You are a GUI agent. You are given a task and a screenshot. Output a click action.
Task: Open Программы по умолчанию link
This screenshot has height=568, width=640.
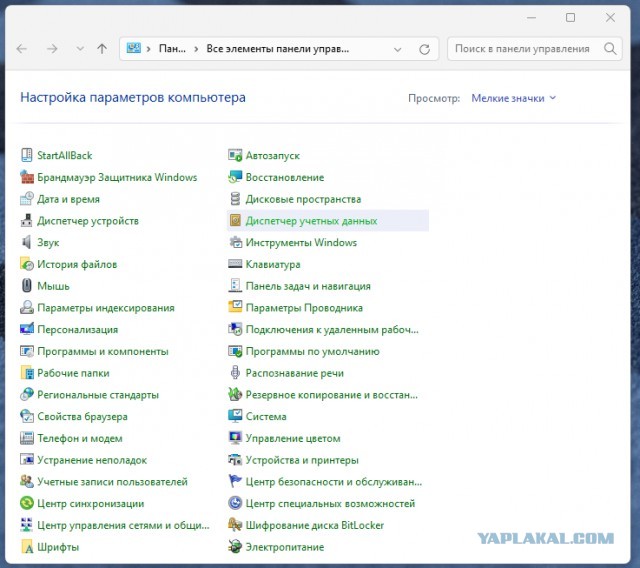[313, 351]
